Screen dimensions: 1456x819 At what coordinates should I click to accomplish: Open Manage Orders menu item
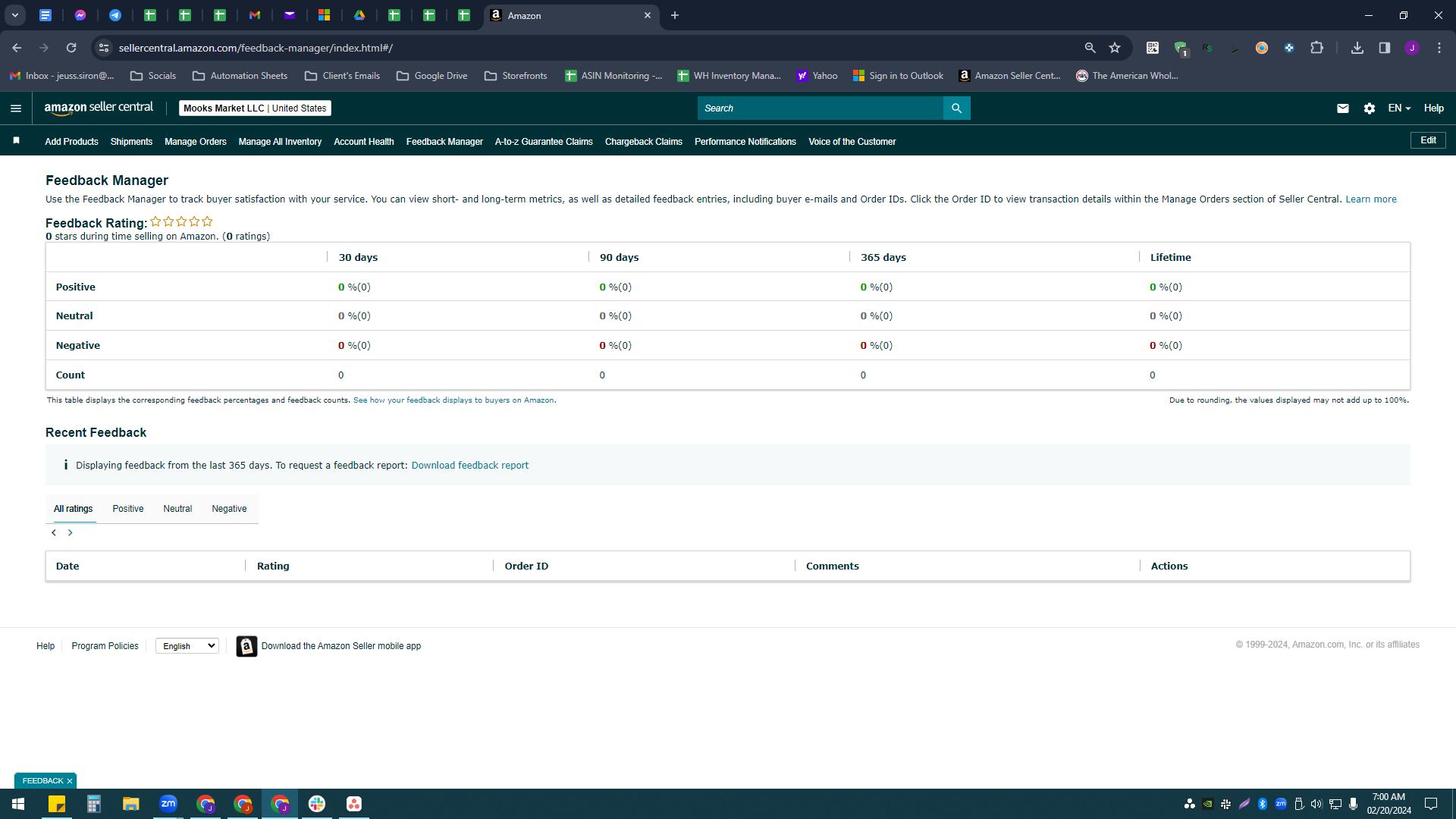pos(196,142)
